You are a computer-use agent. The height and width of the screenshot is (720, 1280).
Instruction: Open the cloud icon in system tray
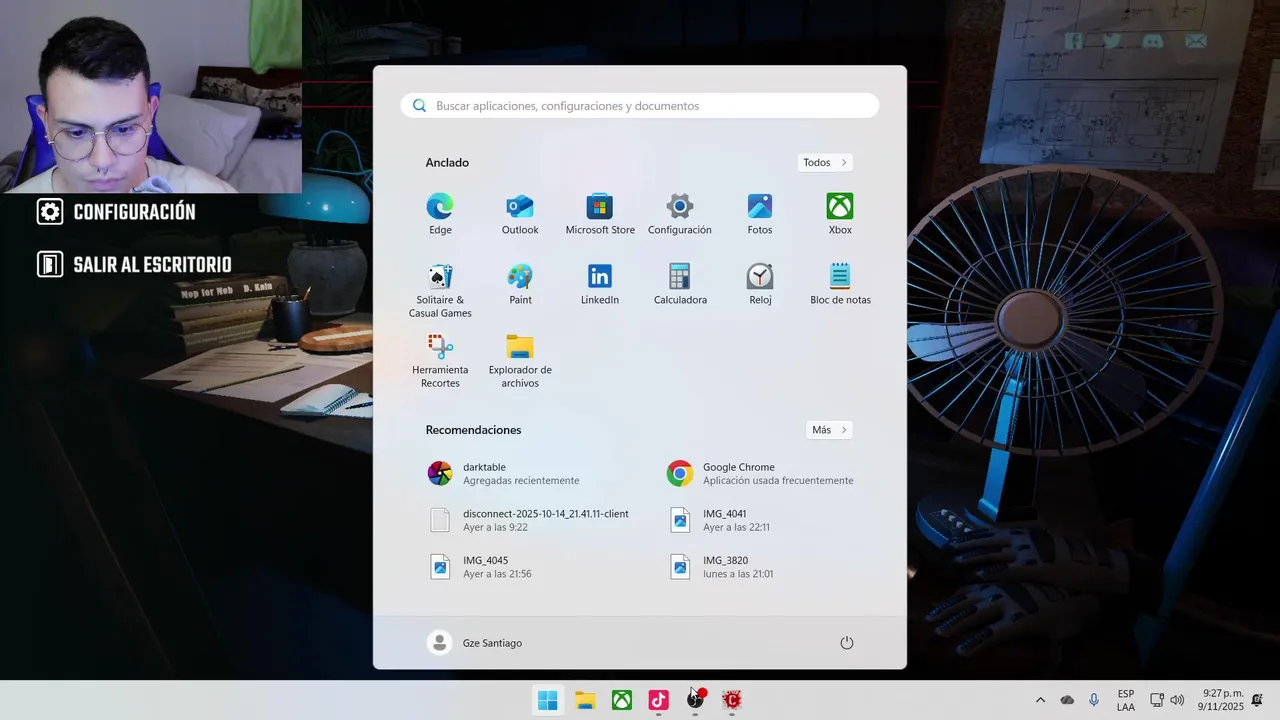click(x=1067, y=700)
